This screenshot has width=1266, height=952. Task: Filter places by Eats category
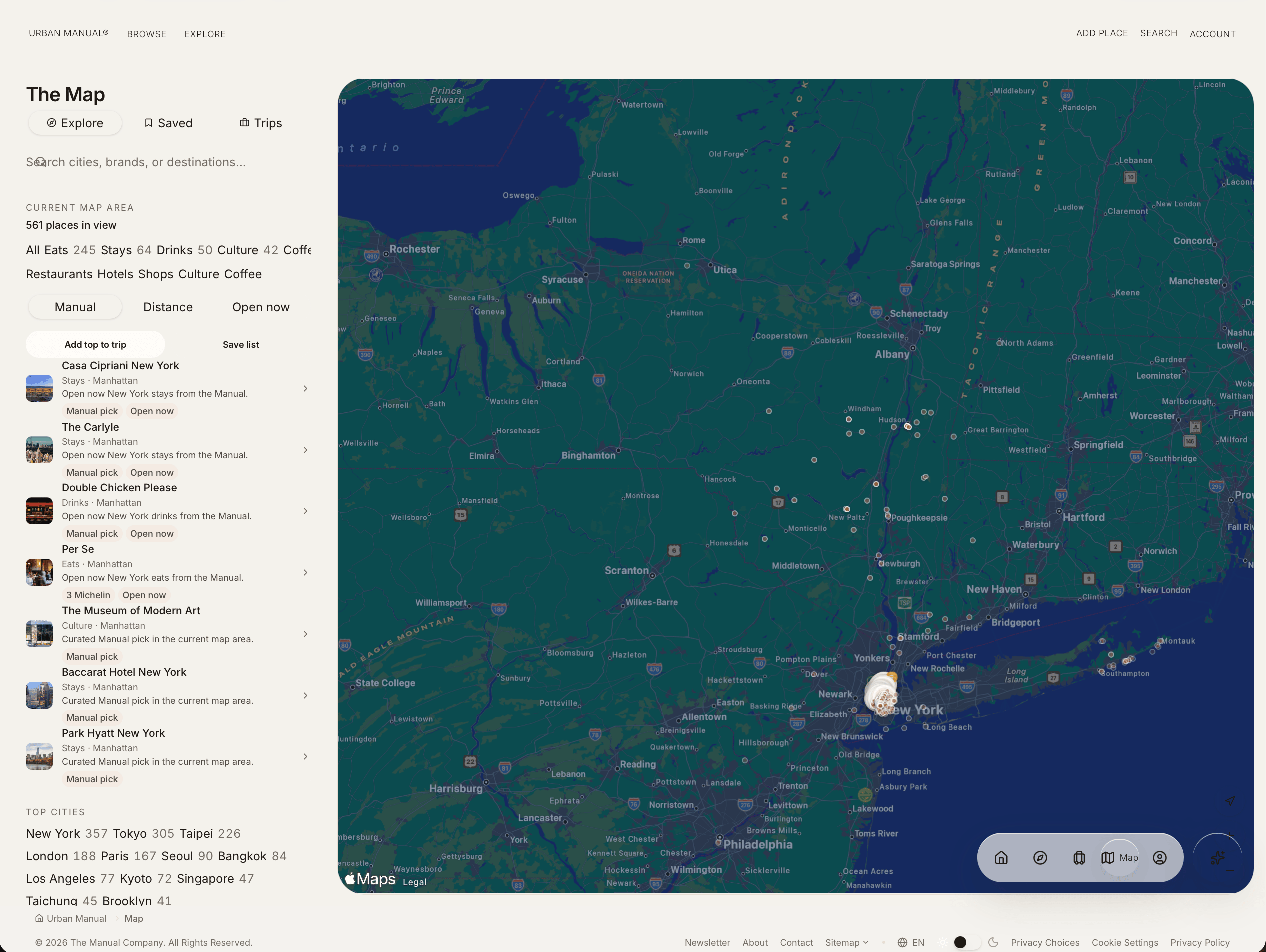click(70, 250)
